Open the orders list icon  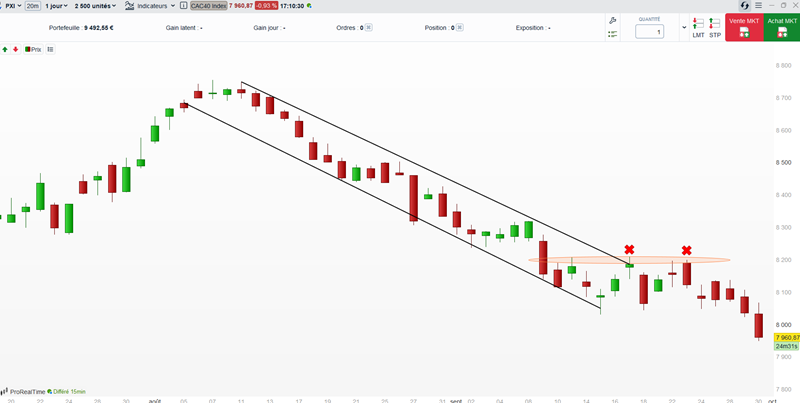(613, 34)
